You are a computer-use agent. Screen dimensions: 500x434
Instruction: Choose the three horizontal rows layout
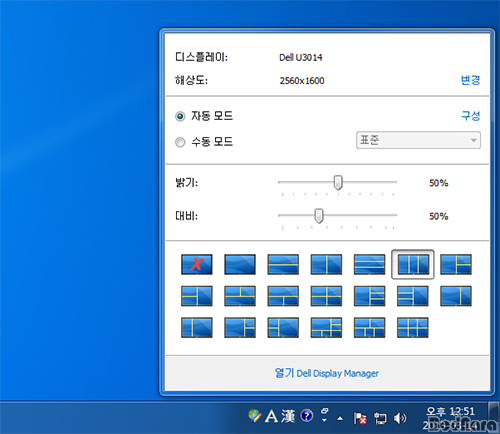pos(369,264)
